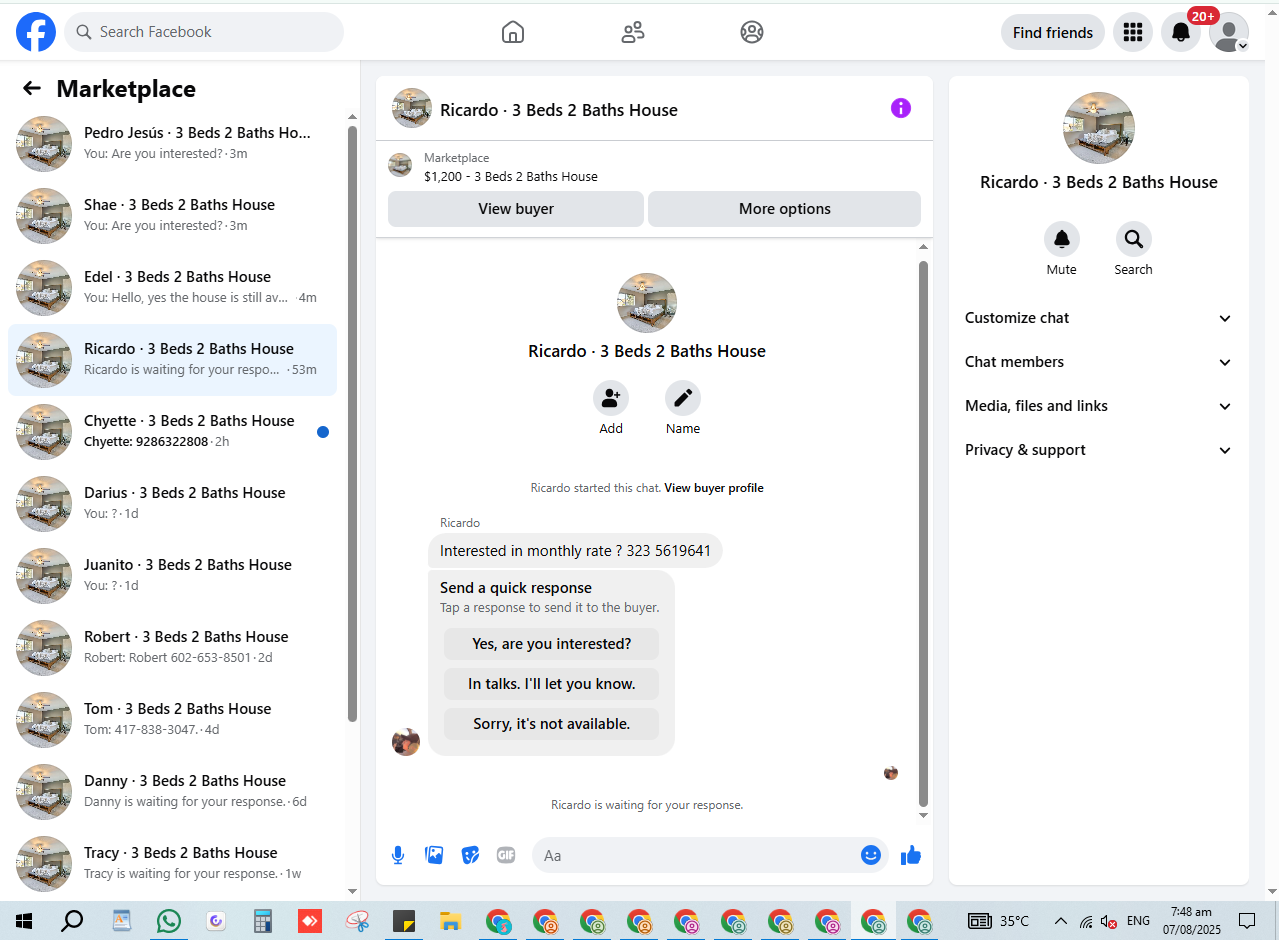
Task: Open the Calculator taskbar icon
Action: point(263,921)
